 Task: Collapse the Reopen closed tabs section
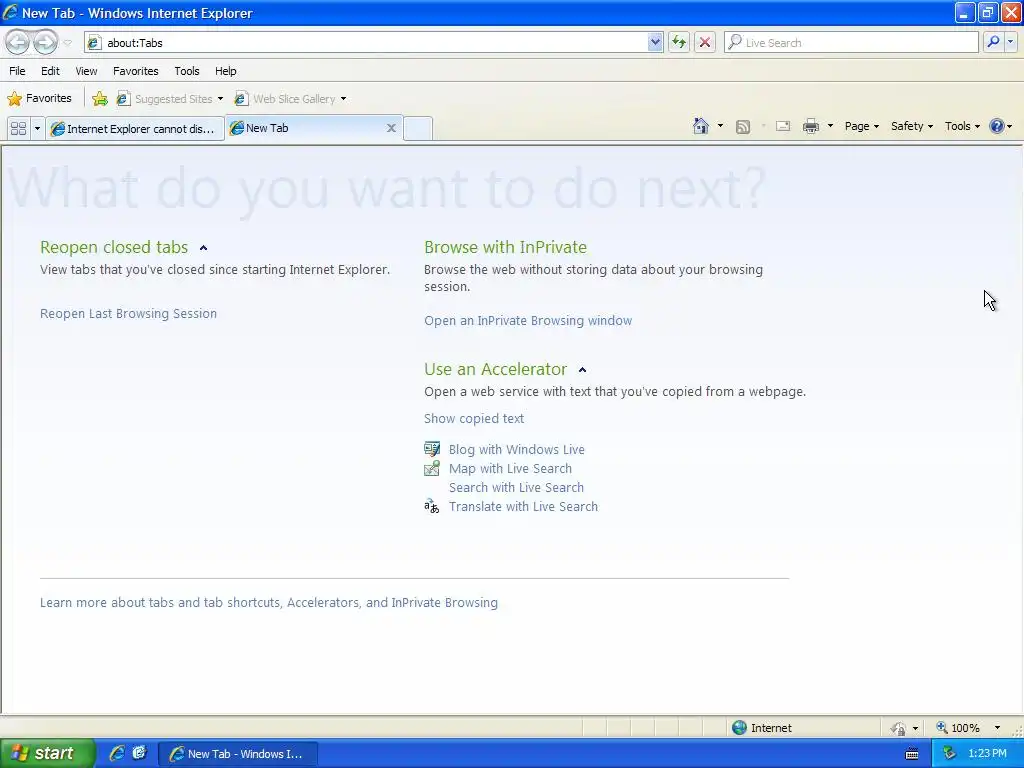pyautogui.click(x=203, y=248)
